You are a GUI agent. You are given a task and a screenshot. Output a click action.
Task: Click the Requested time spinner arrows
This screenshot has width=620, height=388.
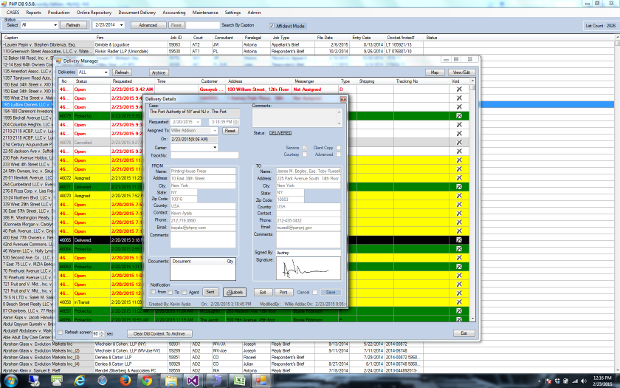[x=236, y=122]
